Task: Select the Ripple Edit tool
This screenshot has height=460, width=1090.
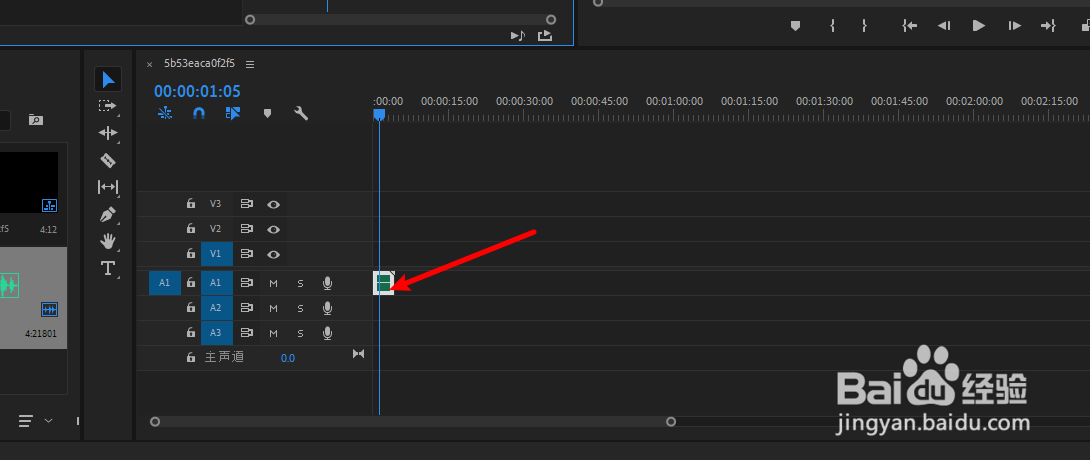Action: (108, 133)
